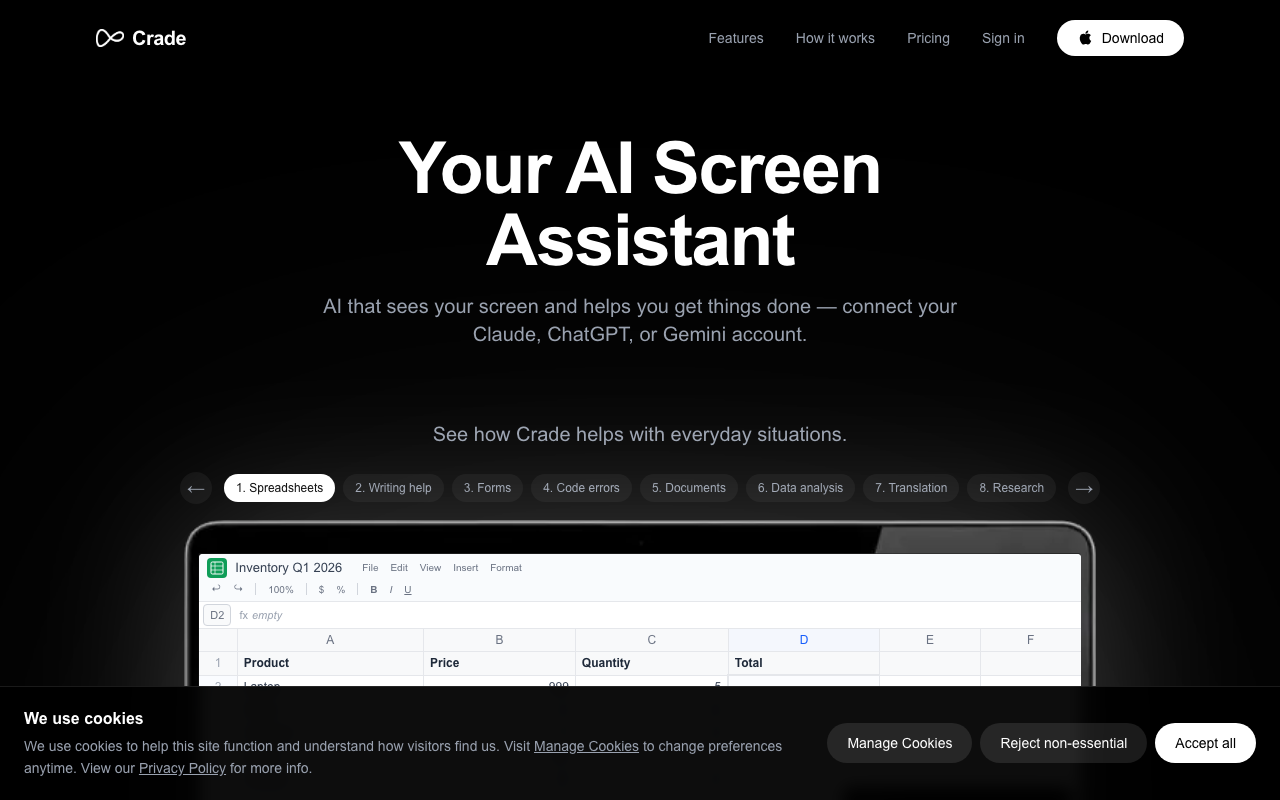Click Sign in
This screenshot has width=1280, height=800.
(1003, 38)
